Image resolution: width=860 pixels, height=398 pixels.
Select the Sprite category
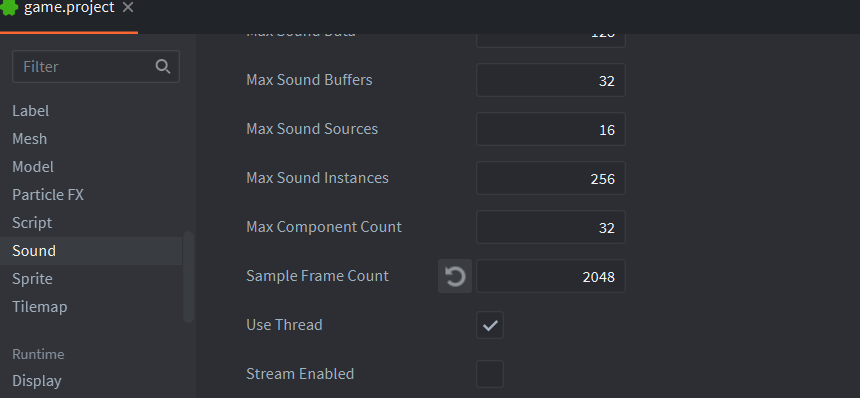(32, 278)
